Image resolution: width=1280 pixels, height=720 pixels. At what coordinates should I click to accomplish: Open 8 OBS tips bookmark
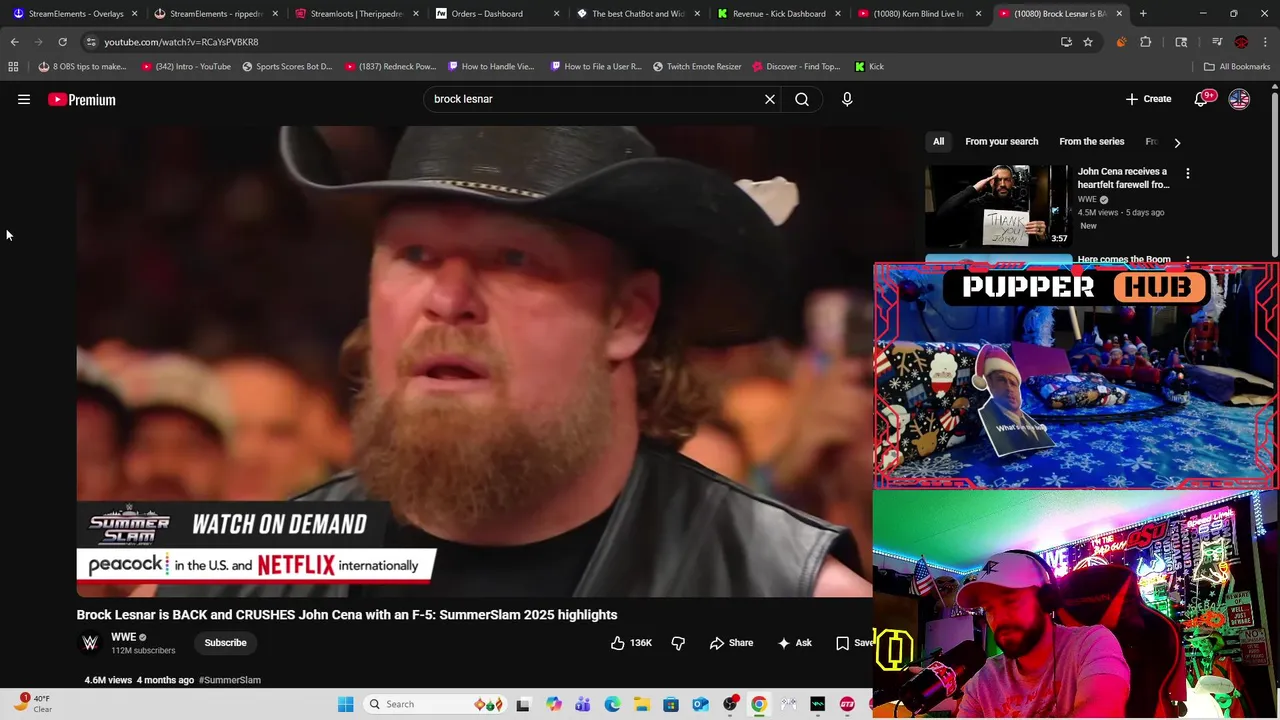click(x=82, y=67)
